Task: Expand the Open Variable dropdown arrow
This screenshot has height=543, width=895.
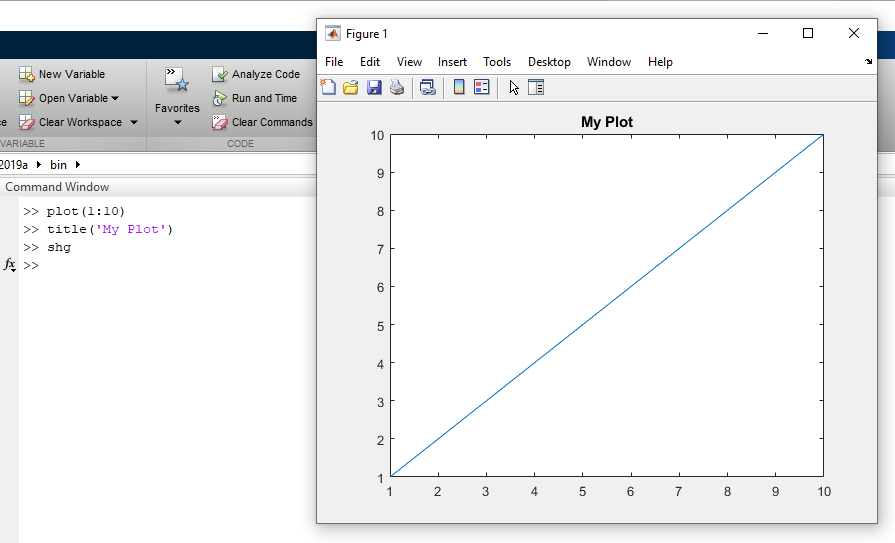Action: click(115, 98)
